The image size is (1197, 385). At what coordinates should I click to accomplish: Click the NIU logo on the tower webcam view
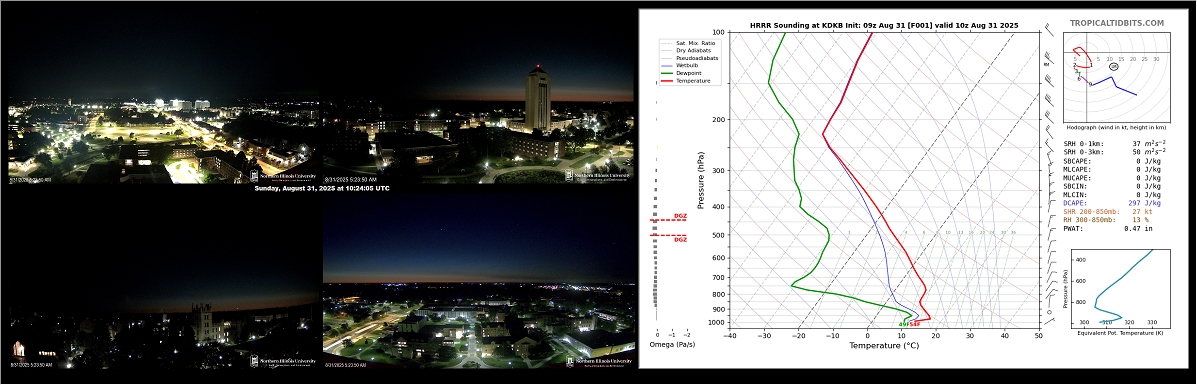click(599, 176)
